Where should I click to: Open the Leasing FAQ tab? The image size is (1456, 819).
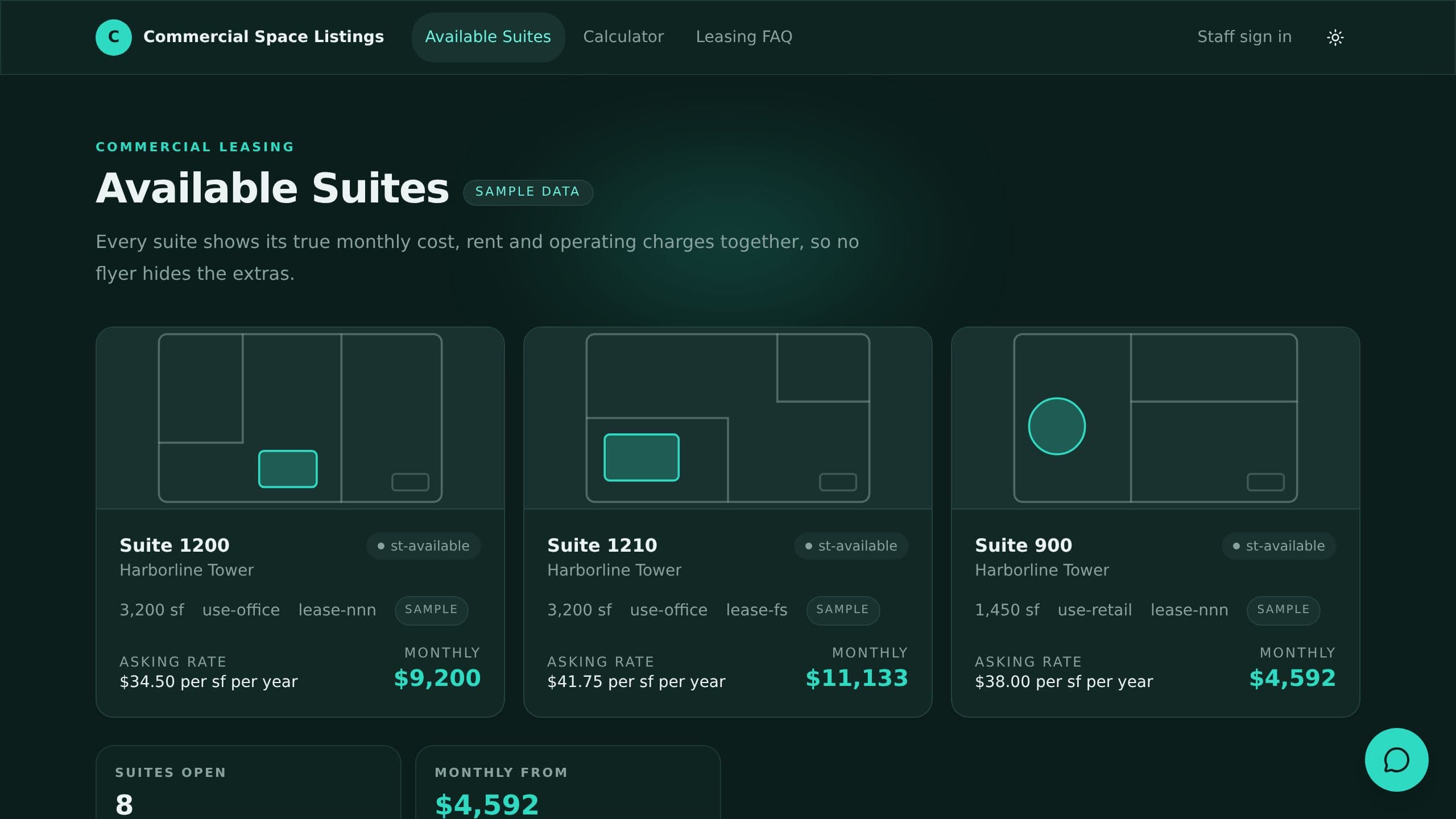[744, 37]
